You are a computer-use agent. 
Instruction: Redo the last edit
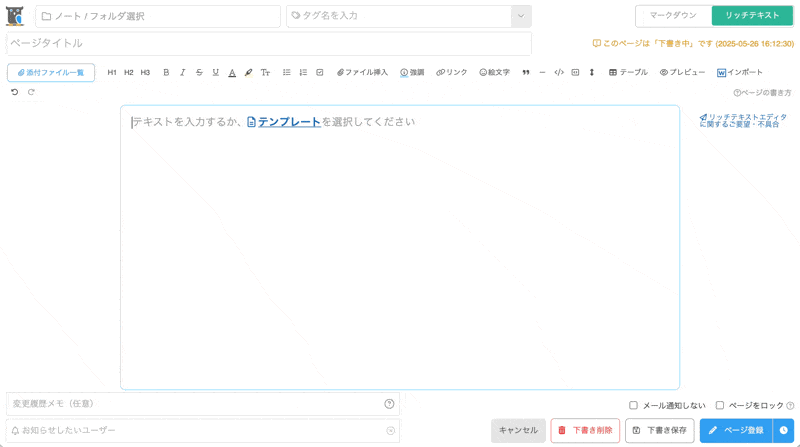pos(31,92)
